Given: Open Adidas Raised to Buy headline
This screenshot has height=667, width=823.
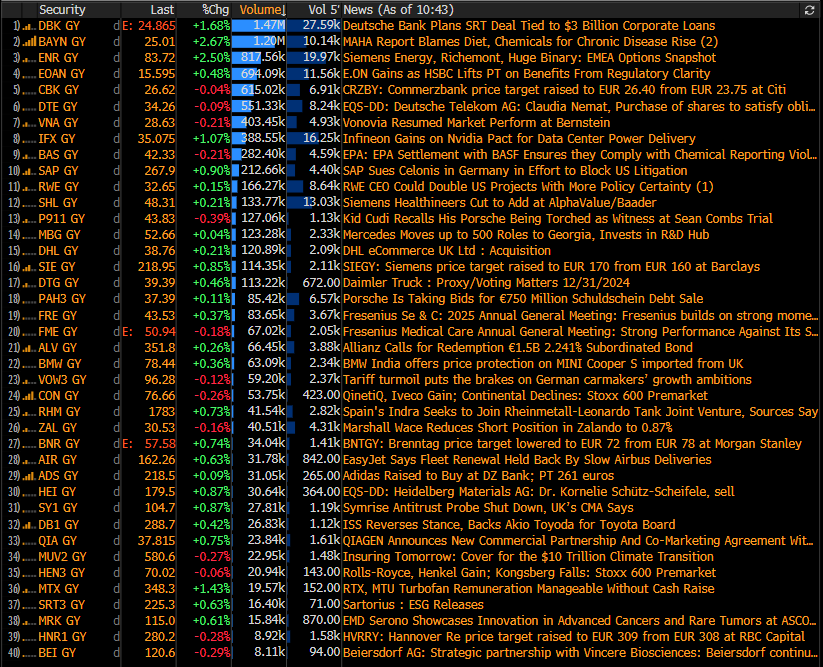Looking at the screenshot, I should 478,476.
